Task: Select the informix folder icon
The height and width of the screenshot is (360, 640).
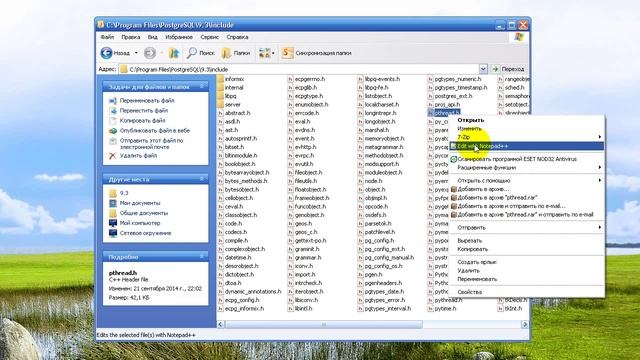Action: [221, 79]
